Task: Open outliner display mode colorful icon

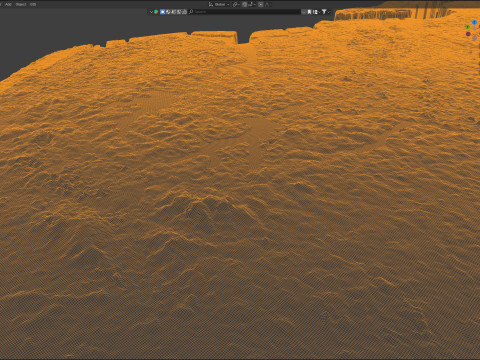Action: [x=156, y=12]
